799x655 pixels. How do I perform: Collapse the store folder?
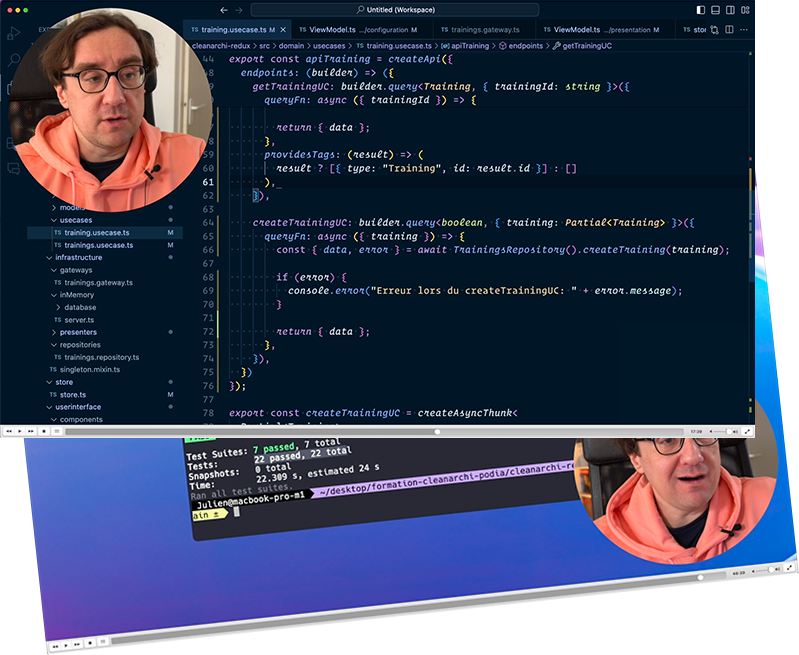tap(64, 382)
